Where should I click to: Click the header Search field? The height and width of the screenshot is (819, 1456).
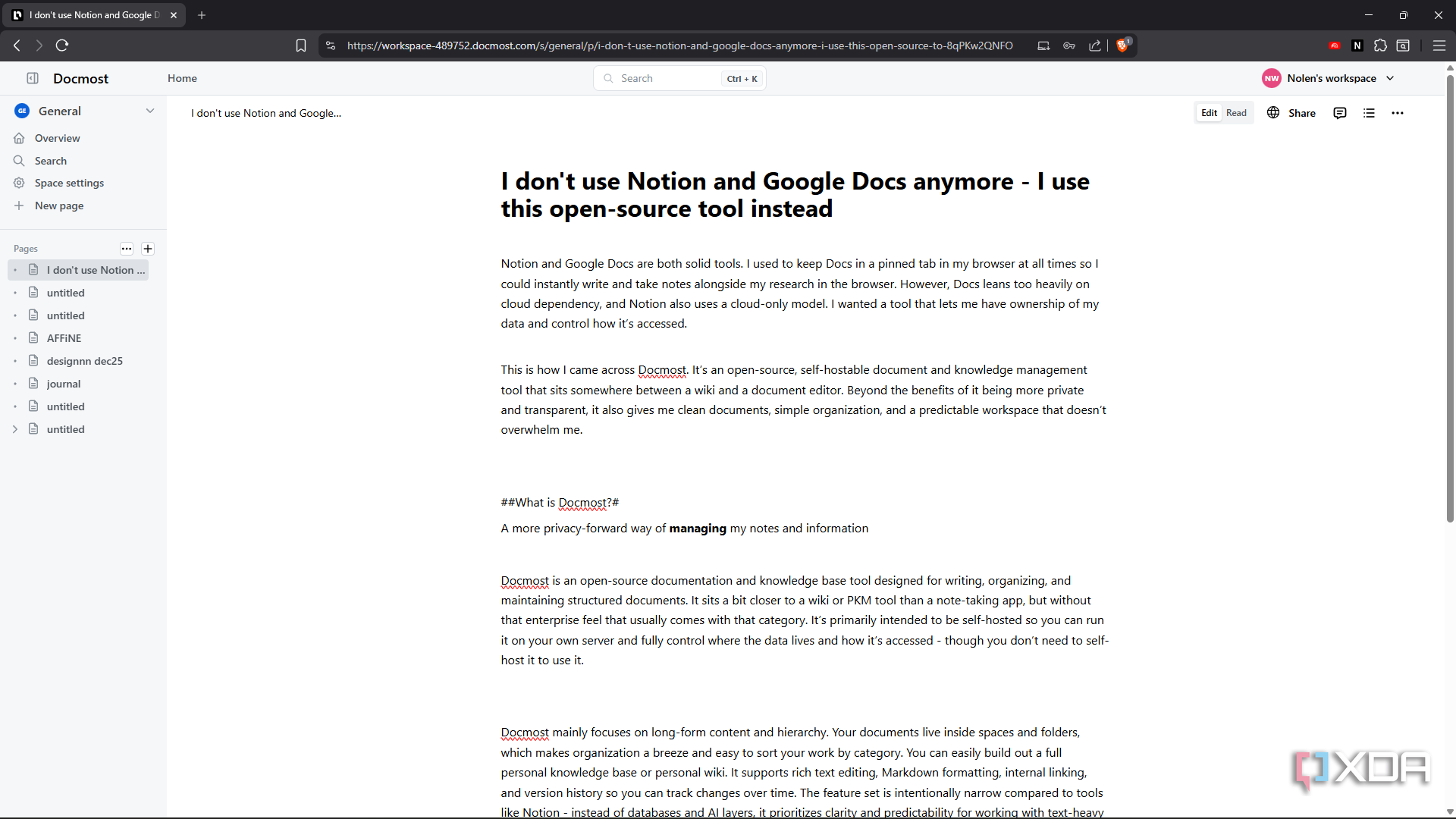point(679,78)
